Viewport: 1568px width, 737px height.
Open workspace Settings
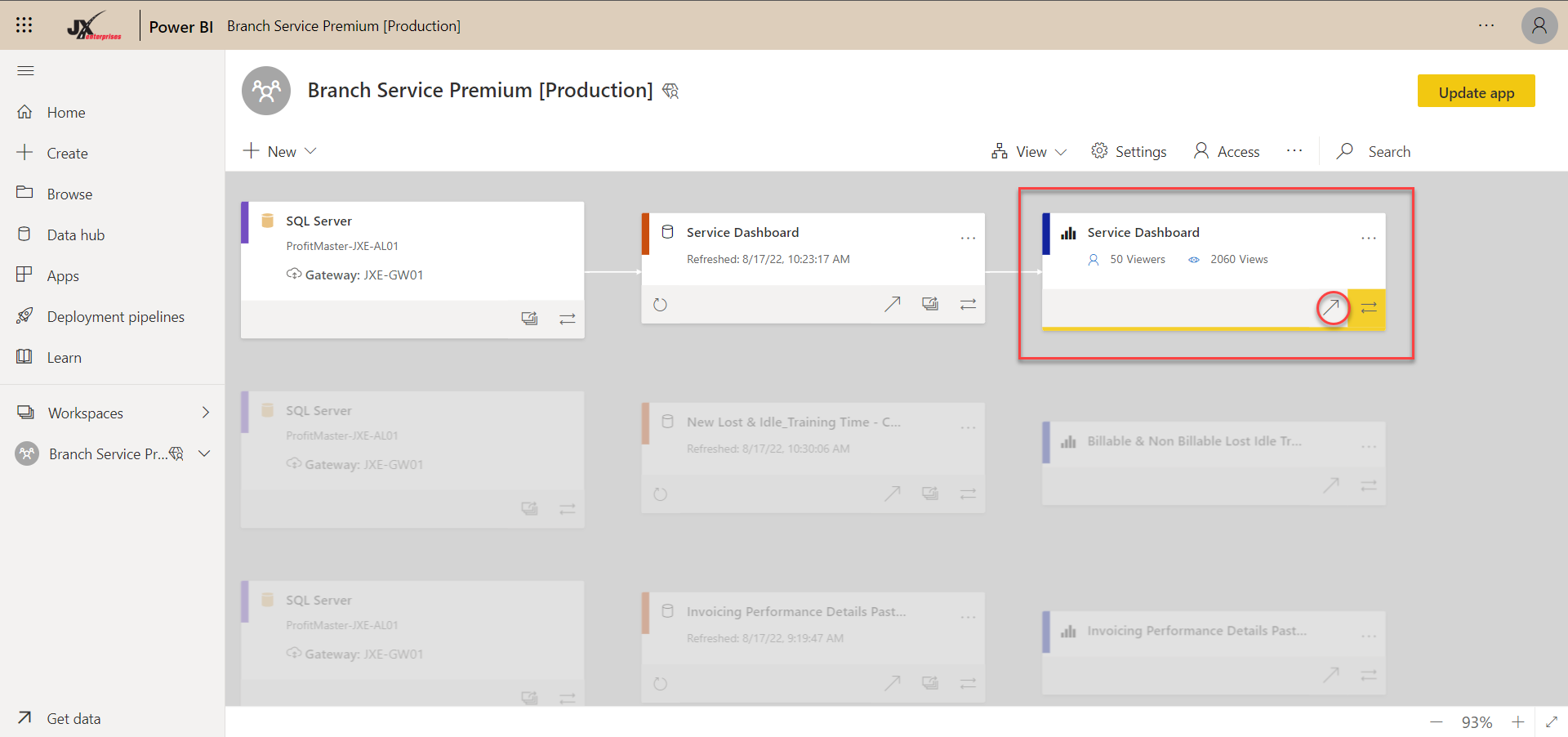(1129, 152)
